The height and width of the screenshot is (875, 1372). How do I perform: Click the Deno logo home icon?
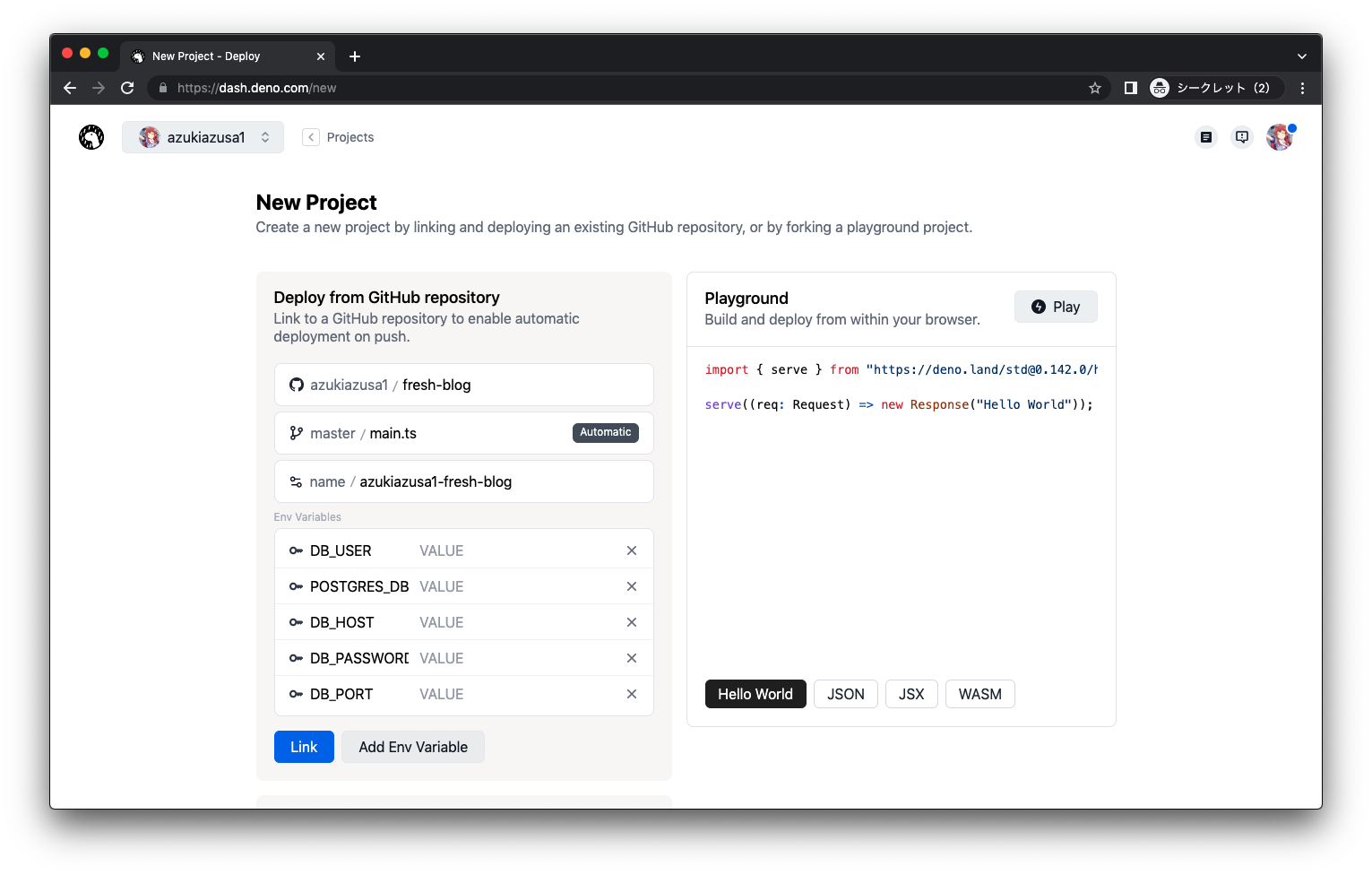[91, 137]
